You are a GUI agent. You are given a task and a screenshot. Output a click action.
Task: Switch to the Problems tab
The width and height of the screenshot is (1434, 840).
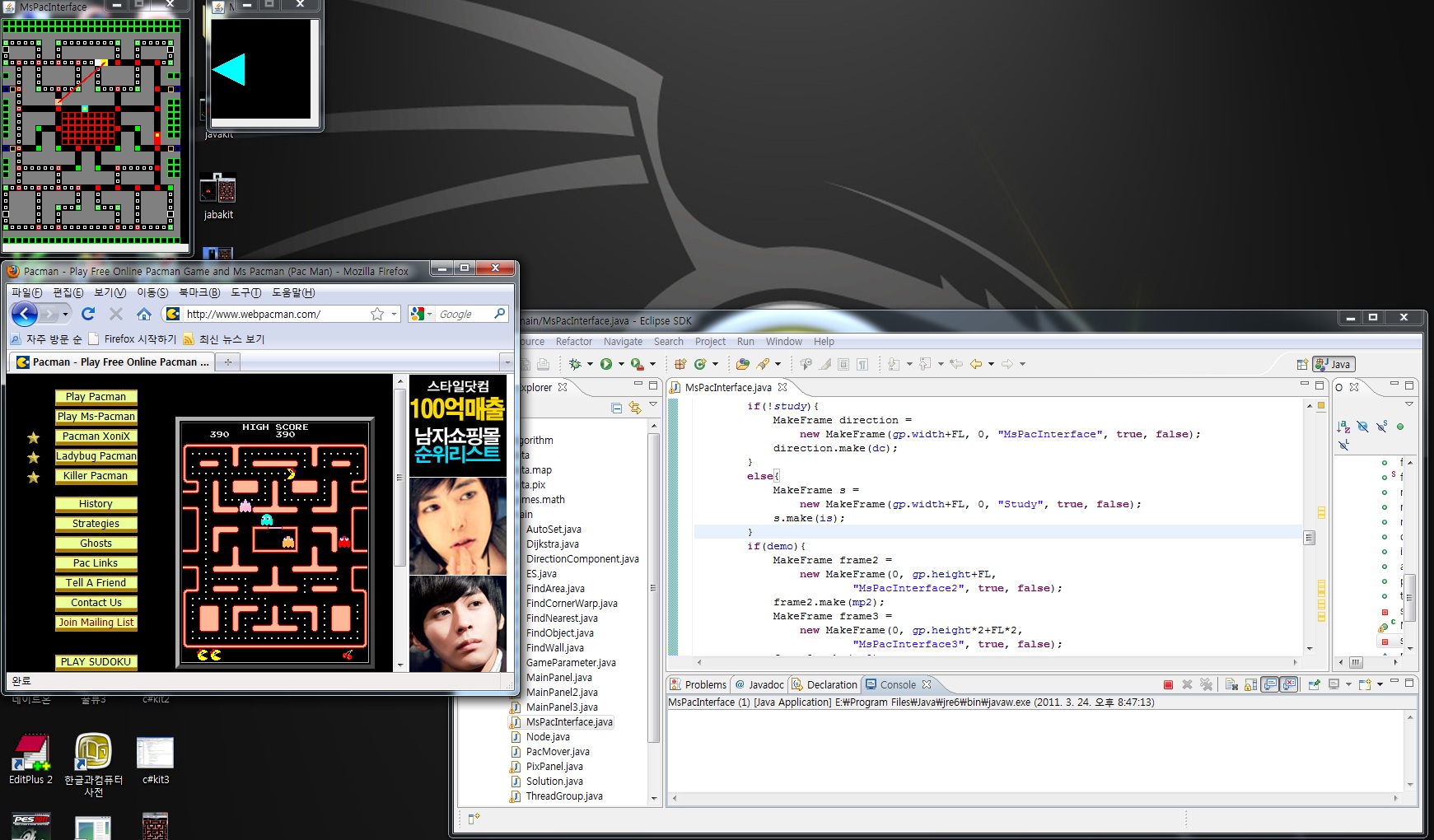(x=698, y=684)
